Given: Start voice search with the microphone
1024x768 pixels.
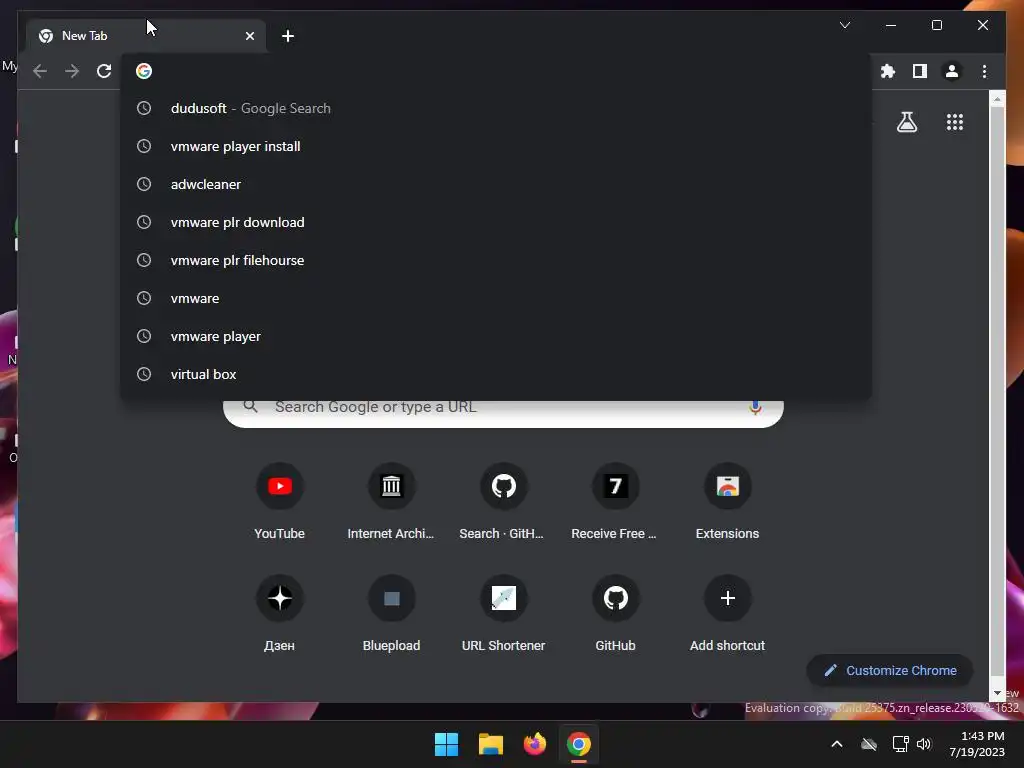Looking at the screenshot, I should (x=755, y=408).
